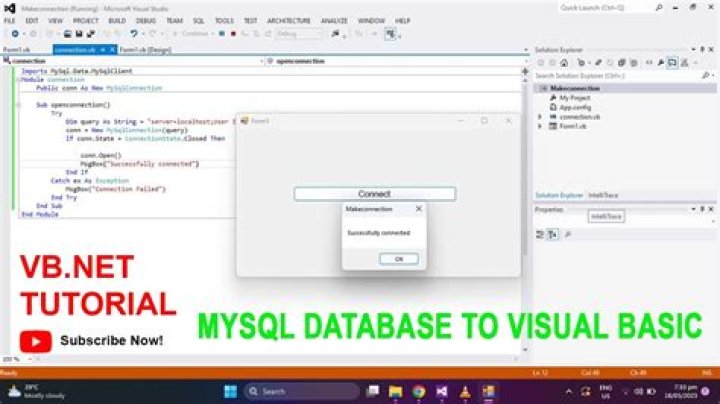
Task: Click the View Code icon in Solution Explorer toolbar
Action: coord(649,63)
